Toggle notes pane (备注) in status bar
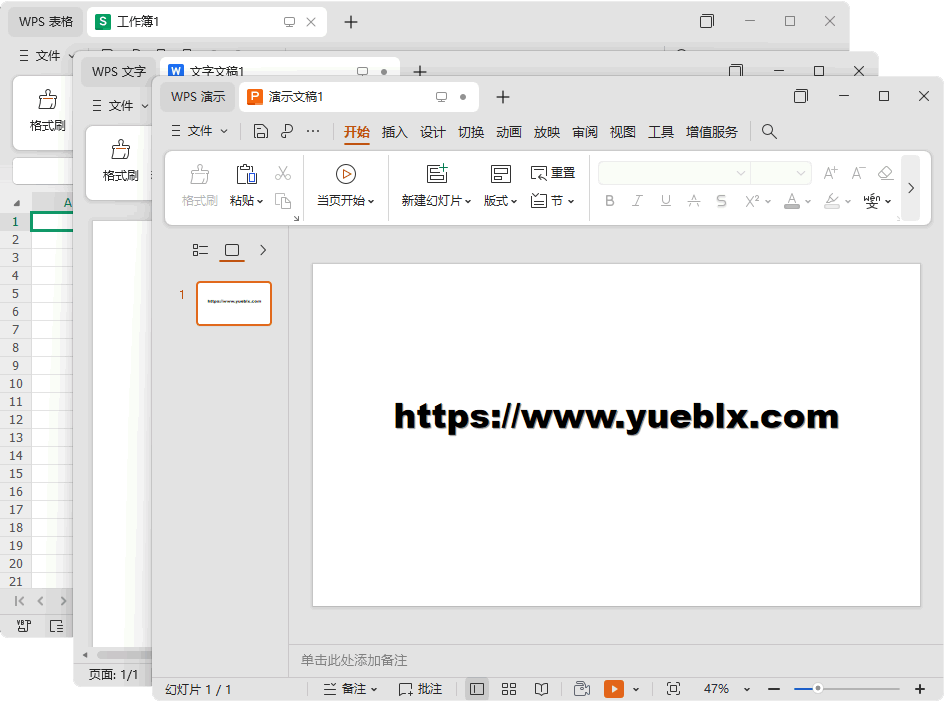This screenshot has height=702, width=946. 350,689
